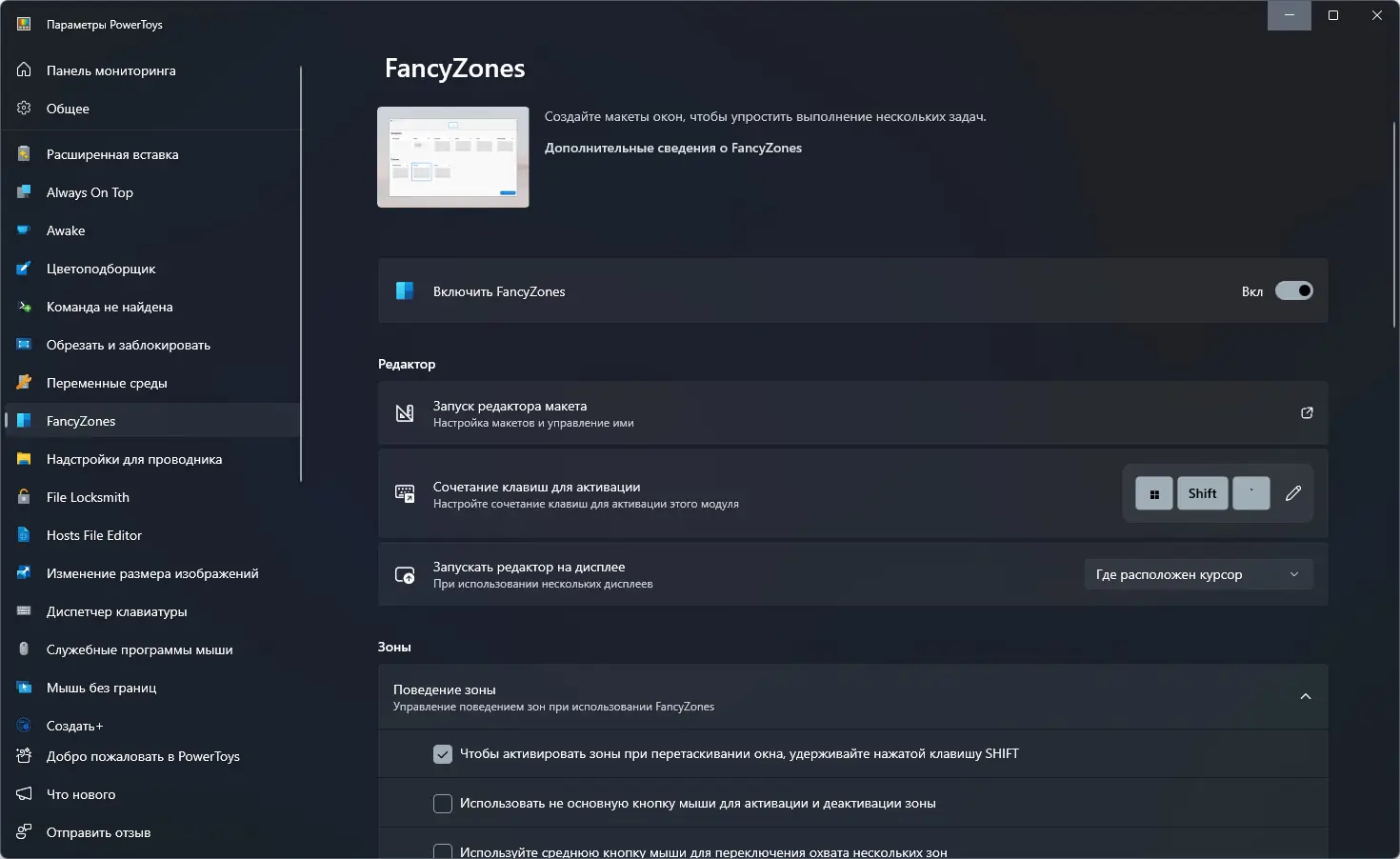Click the FancyZones sidebar icon
This screenshot has height=859, width=1400.
coord(24,420)
